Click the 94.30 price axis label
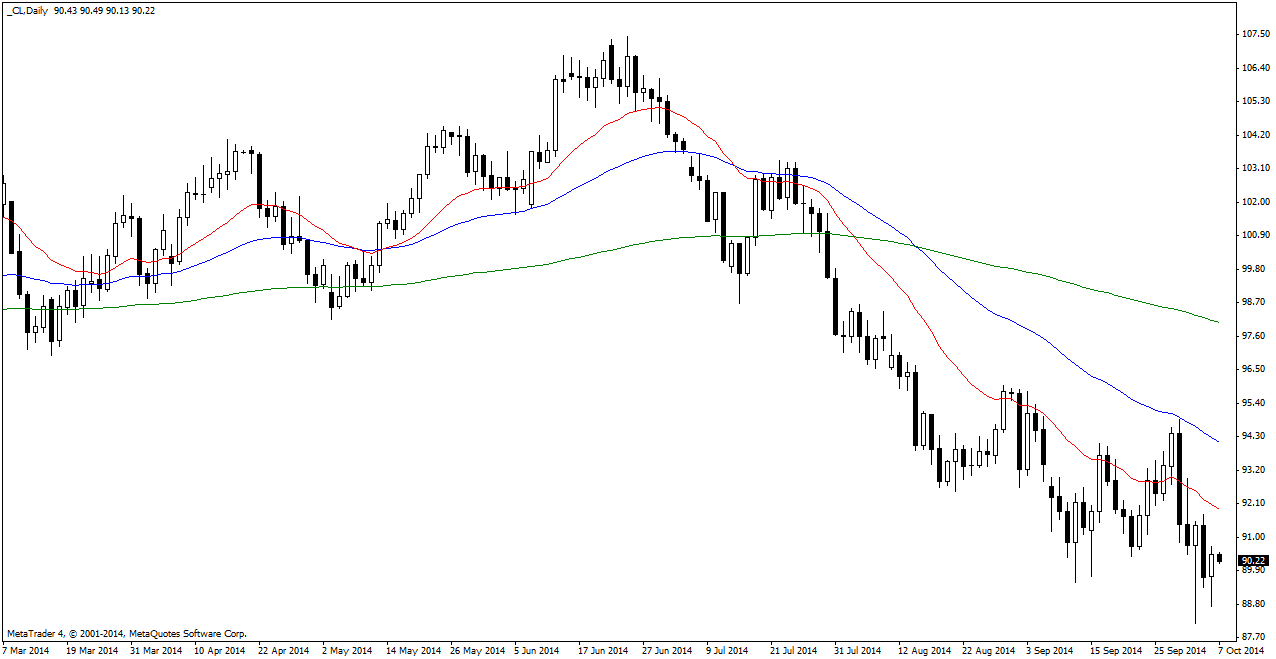Viewport: 1276px width, 659px height. (1255, 436)
